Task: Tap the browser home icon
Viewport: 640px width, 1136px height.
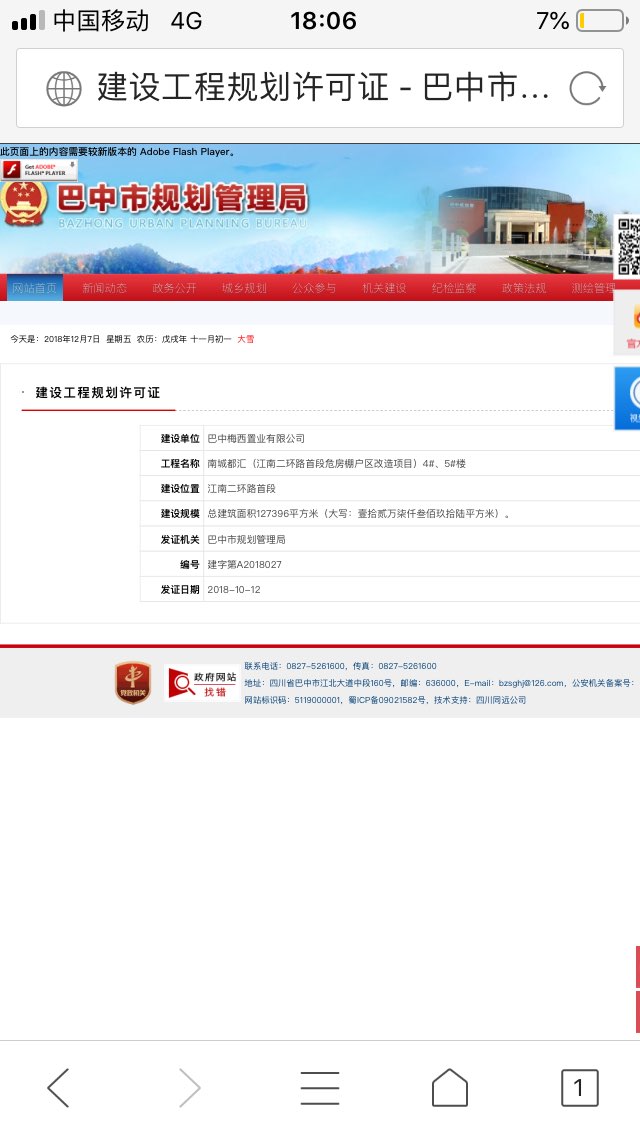Action: (x=449, y=1087)
